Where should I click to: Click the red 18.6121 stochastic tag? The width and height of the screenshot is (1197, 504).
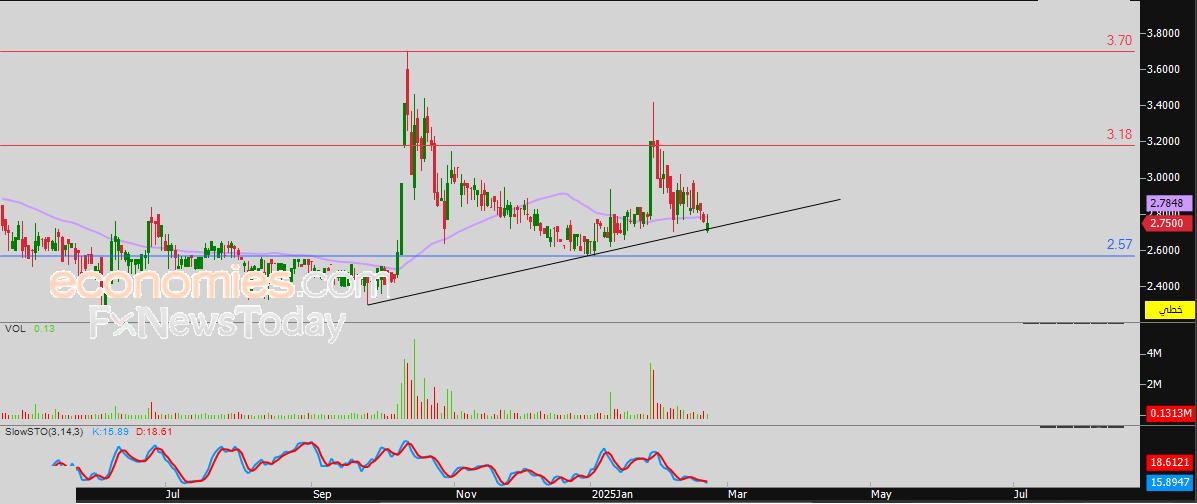click(x=1170, y=463)
